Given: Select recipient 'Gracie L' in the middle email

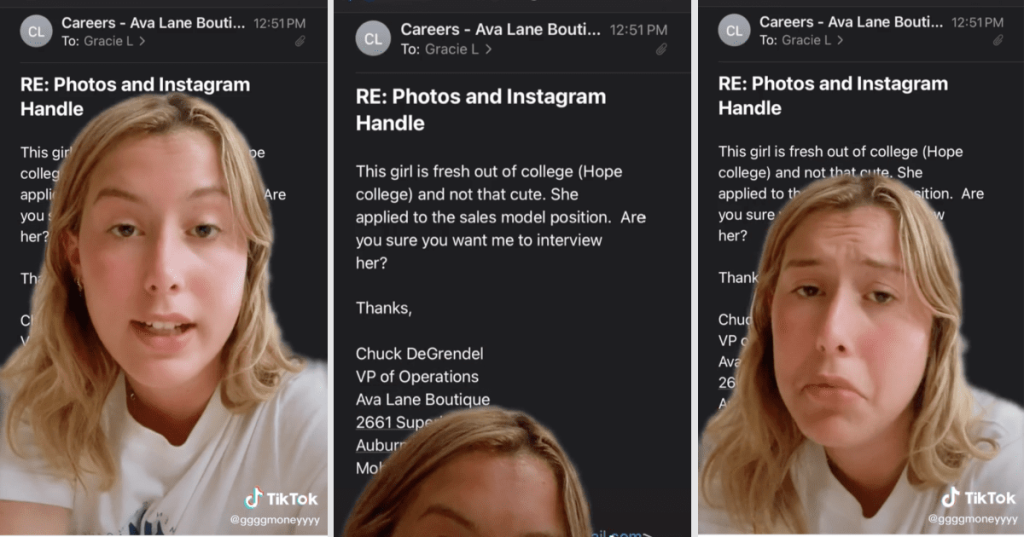Looking at the screenshot, I should 451,49.
